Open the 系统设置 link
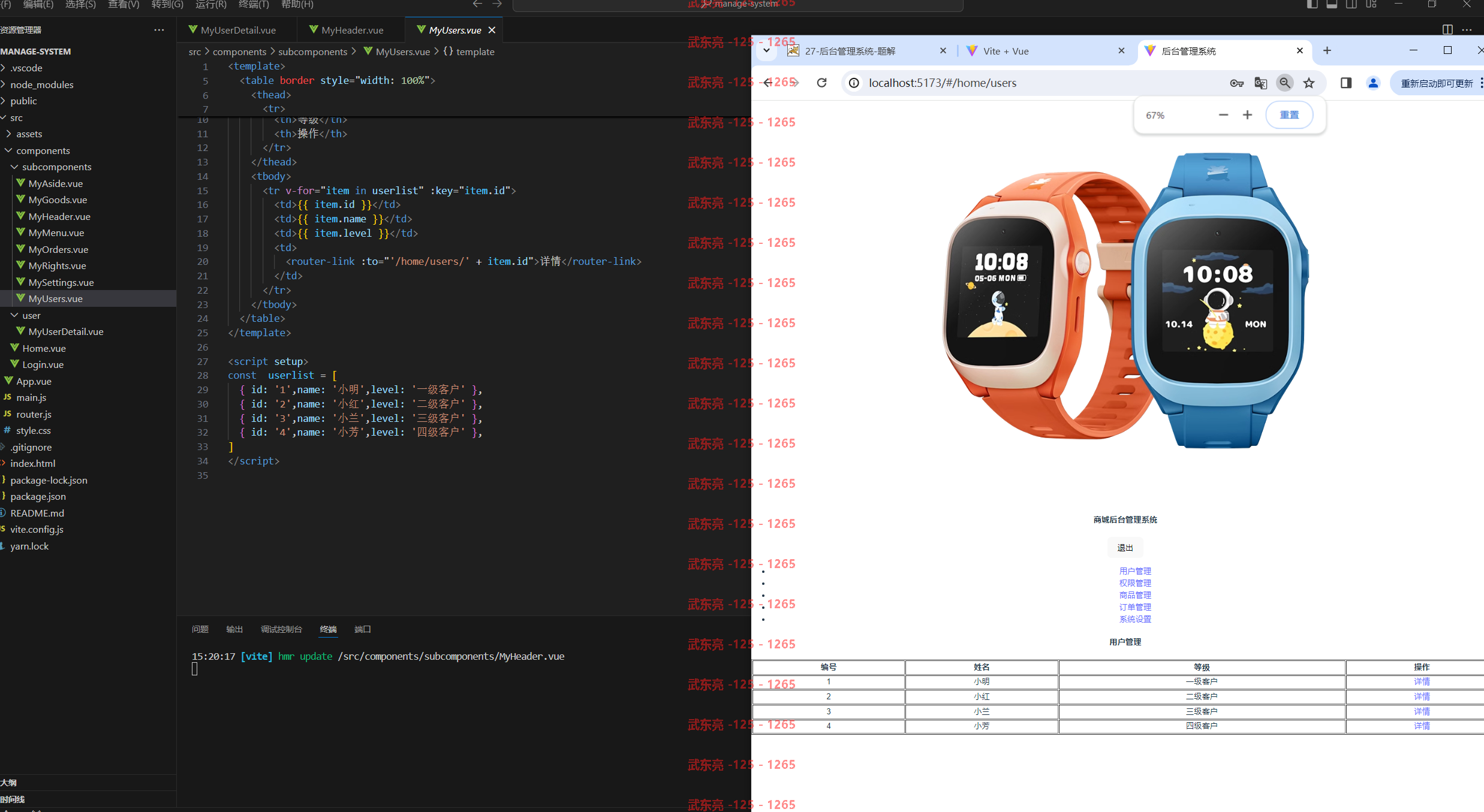Image resolution: width=1484 pixels, height=812 pixels. (x=1135, y=619)
